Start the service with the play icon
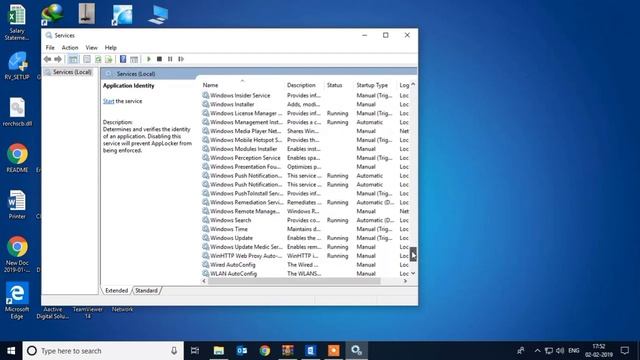The image size is (640, 360). pyautogui.click(x=149, y=59)
